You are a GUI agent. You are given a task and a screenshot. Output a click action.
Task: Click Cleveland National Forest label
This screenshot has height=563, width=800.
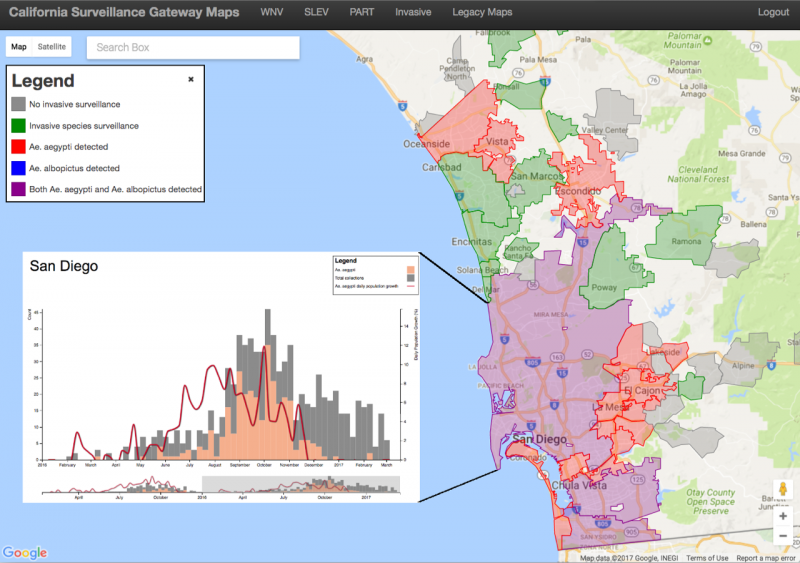[x=698, y=174]
